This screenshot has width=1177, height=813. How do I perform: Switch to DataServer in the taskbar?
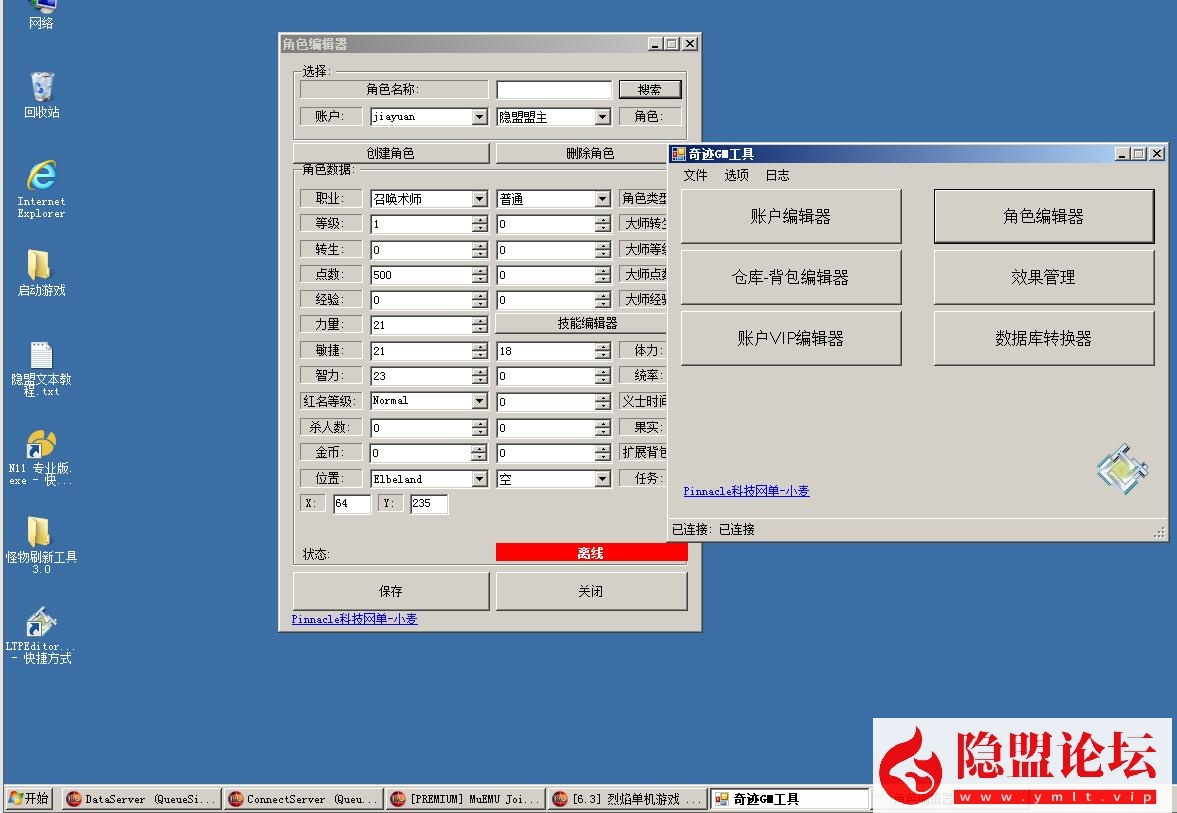(140, 799)
